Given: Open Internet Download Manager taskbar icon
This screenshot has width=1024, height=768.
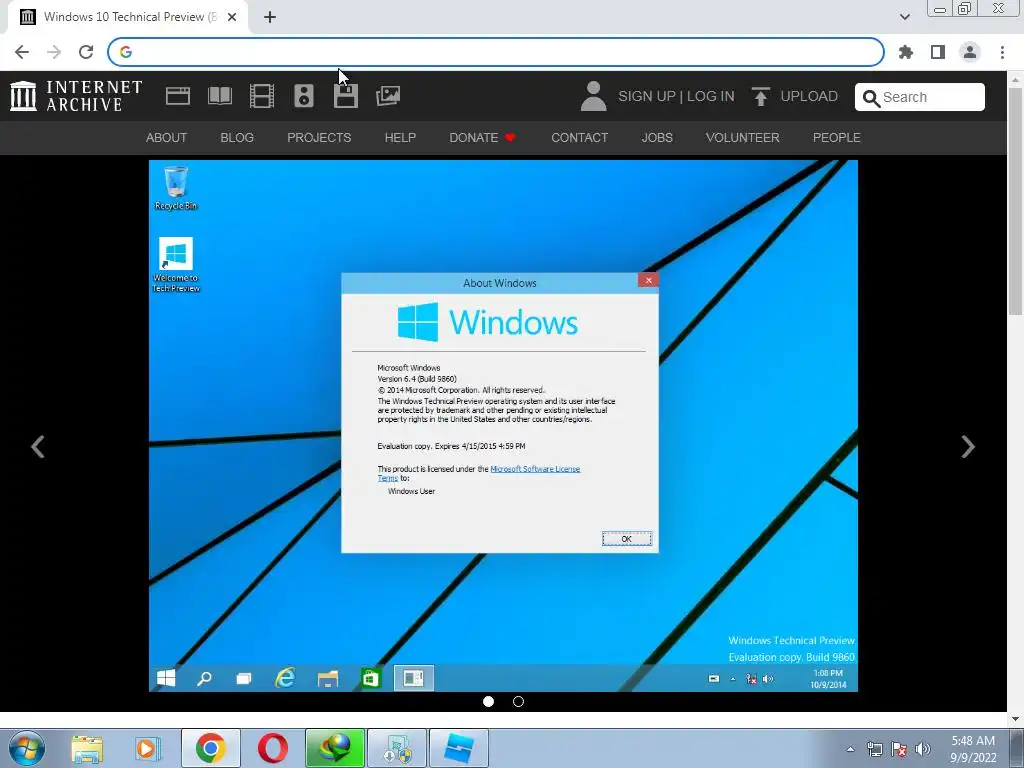Looking at the screenshot, I should pyautogui.click(x=335, y=748).
